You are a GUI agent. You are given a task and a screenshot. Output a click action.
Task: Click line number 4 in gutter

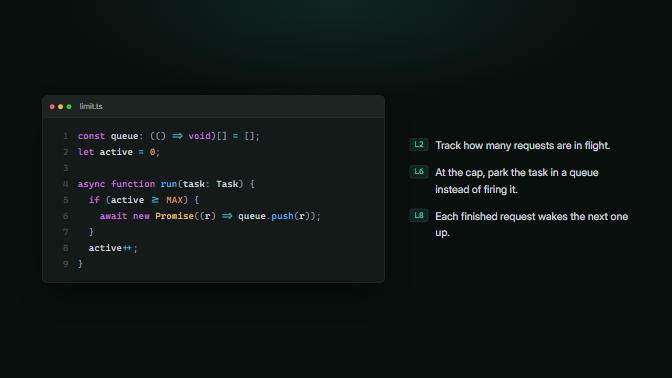66,184
